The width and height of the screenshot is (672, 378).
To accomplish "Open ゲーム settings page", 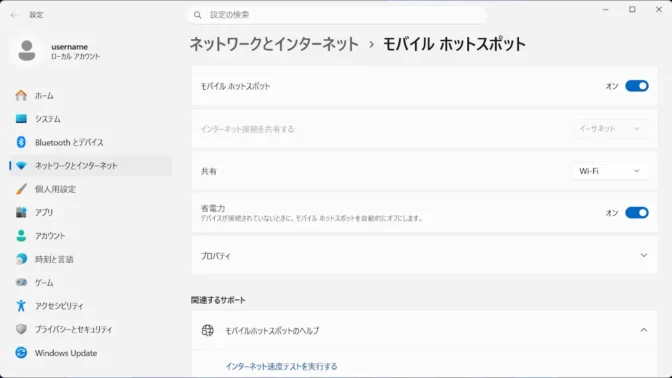I will [x=90, y=282].
